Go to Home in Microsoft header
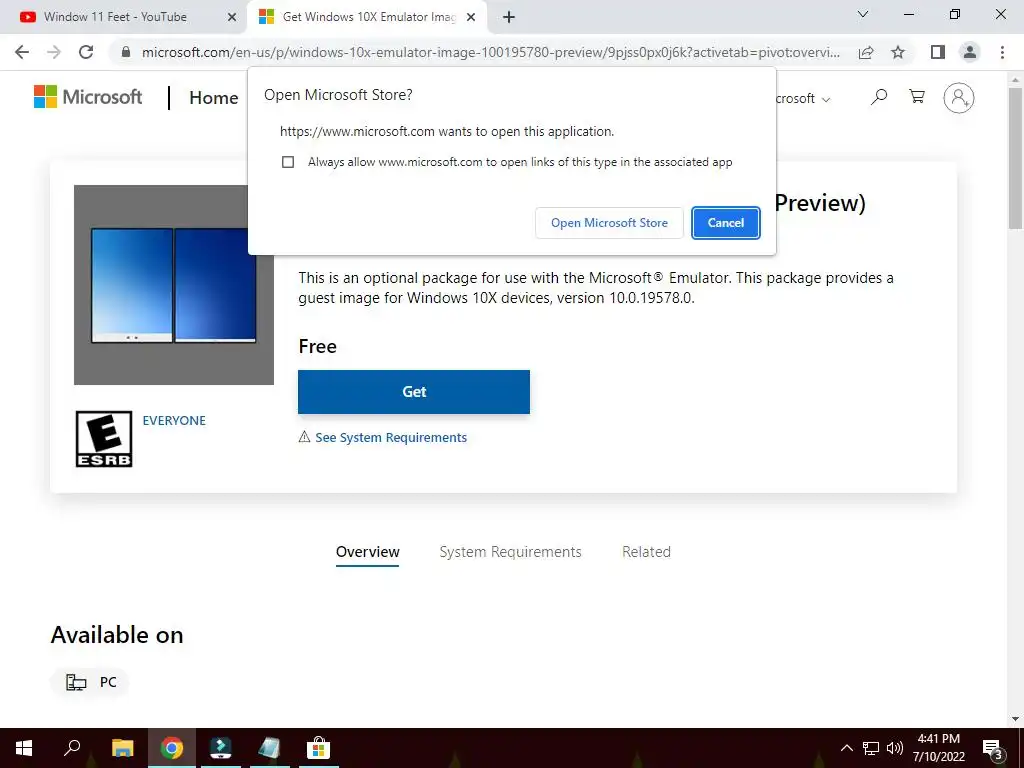Image resolution: width=1024 pixels, height=768 pixels. (214, 98)
